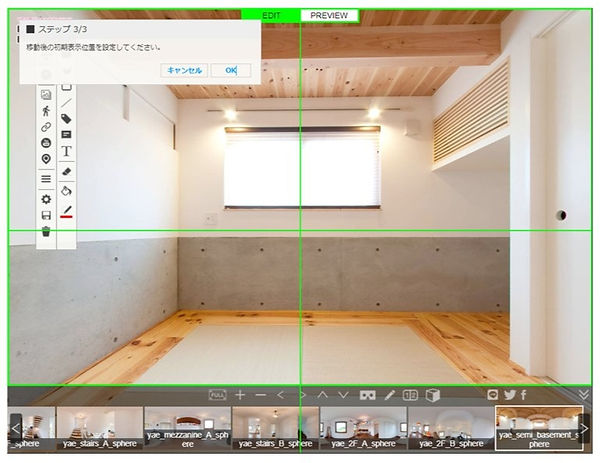Collapse the thumbnail strip with double chevron
The height and width of the screenshot is (463, 600).
coord(584,395)
